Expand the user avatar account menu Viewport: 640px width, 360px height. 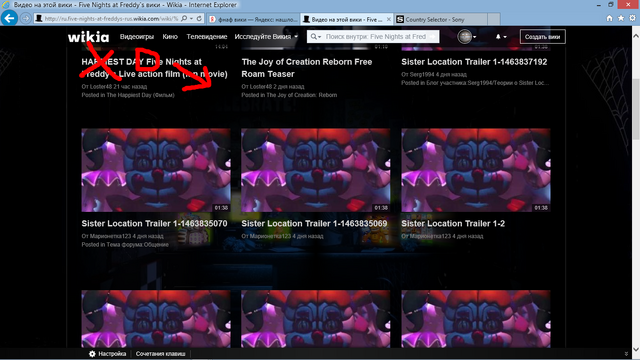[467, 37]
